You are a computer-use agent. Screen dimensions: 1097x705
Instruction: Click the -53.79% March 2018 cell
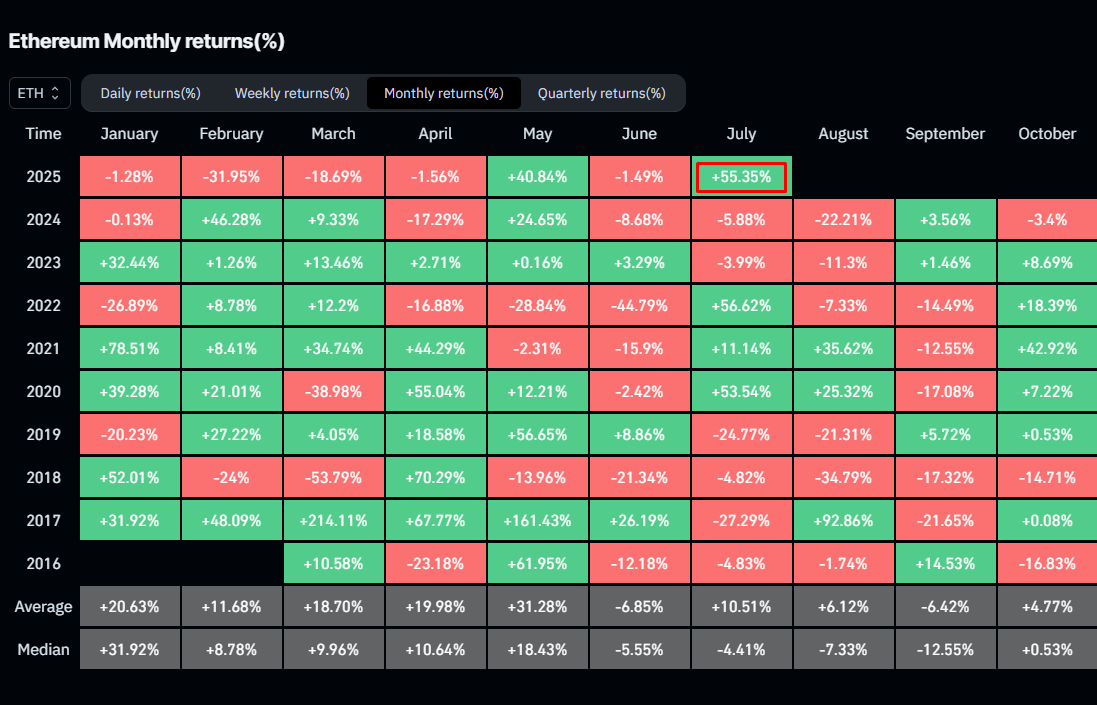[x=333, y=478]
